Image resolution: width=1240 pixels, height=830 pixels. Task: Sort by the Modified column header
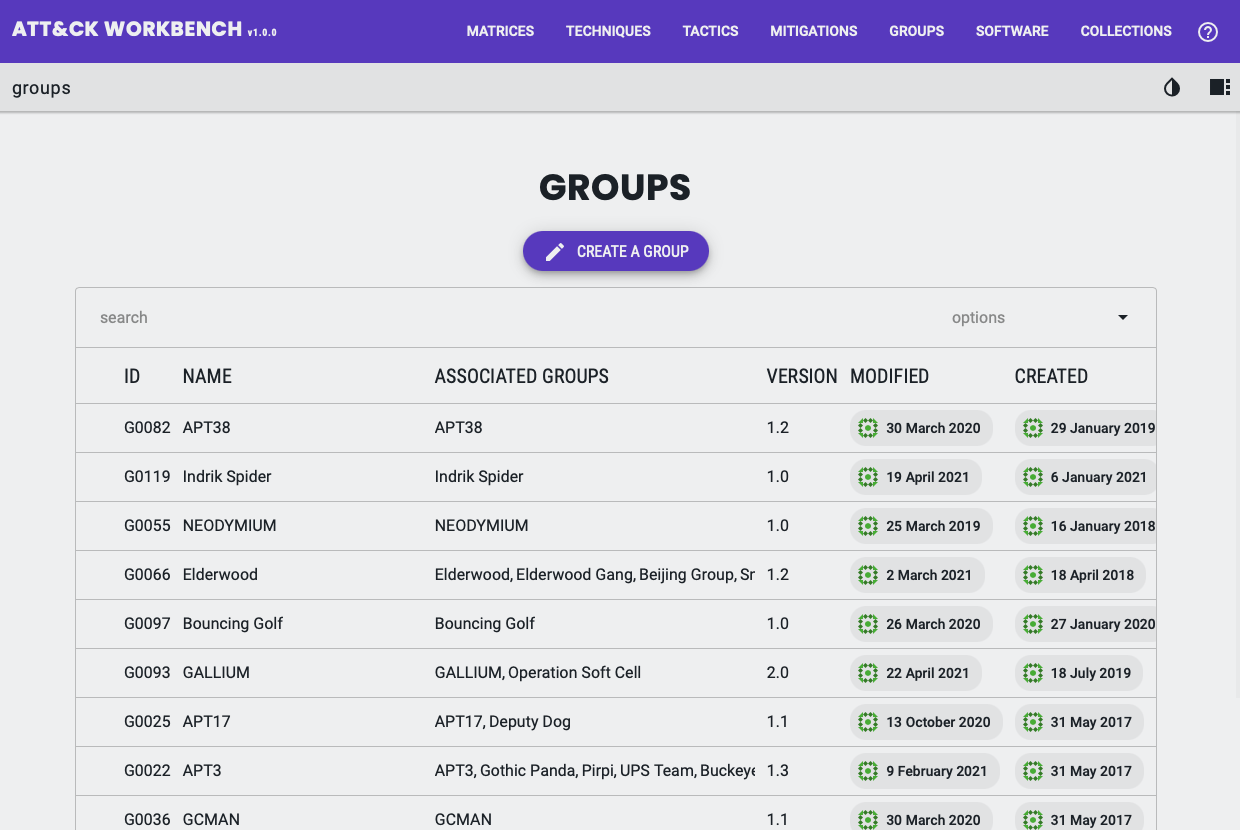click(x=889, y=376)
